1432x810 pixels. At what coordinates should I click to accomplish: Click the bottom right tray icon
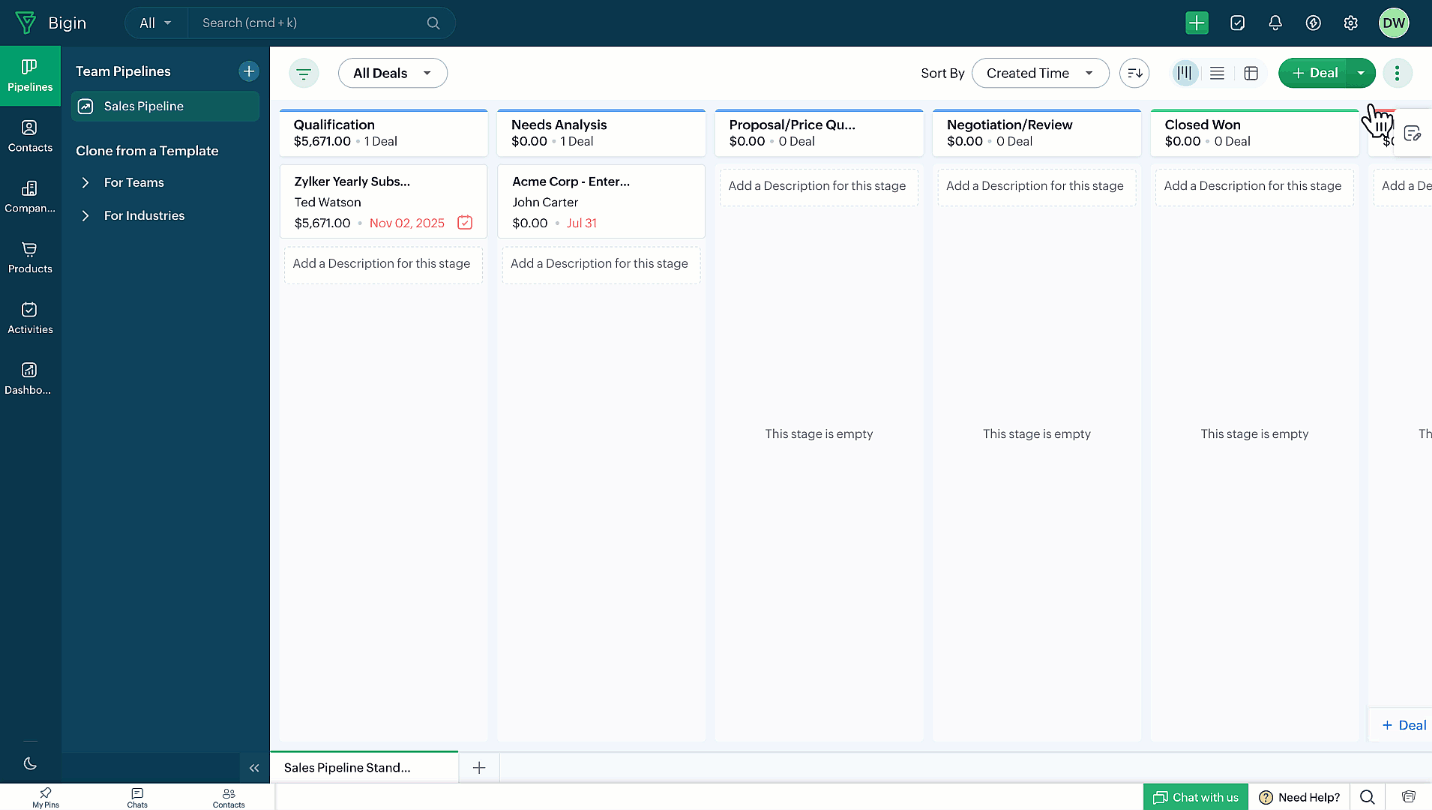1408,797
